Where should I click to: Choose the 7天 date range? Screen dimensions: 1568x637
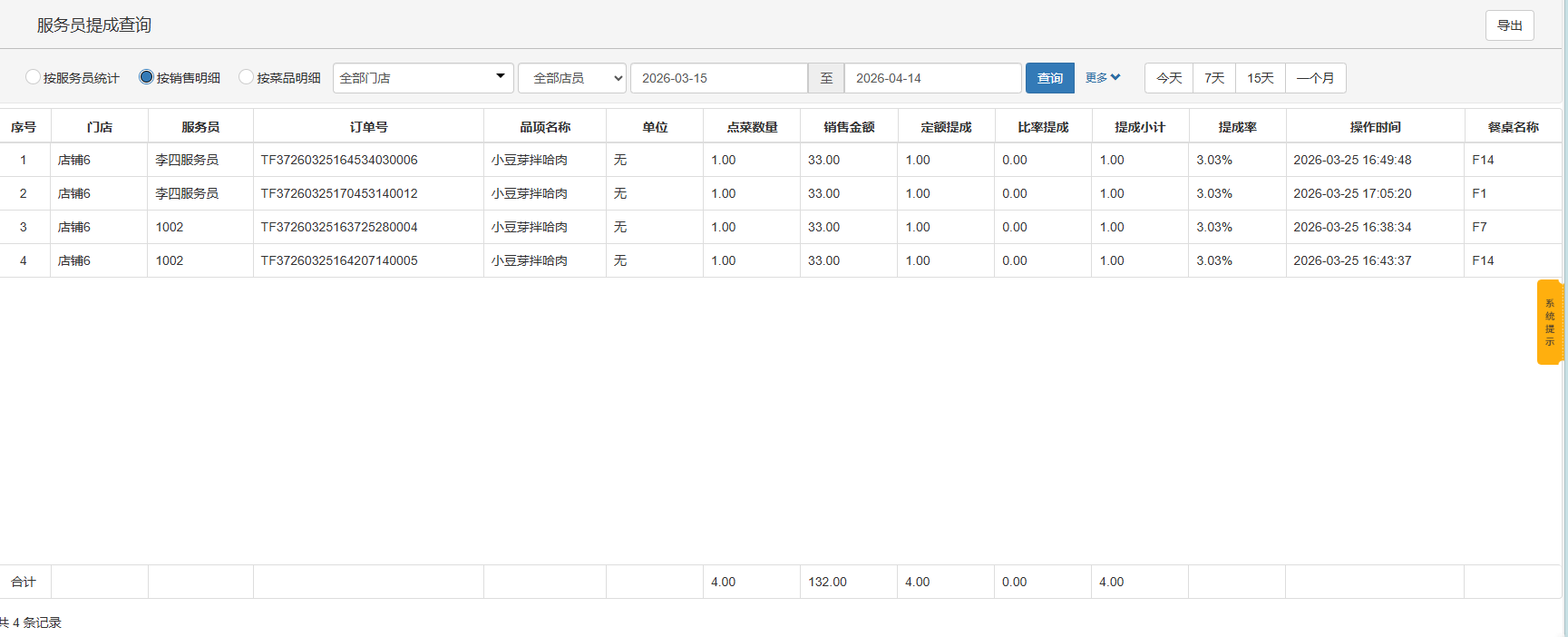point(1214,78)
